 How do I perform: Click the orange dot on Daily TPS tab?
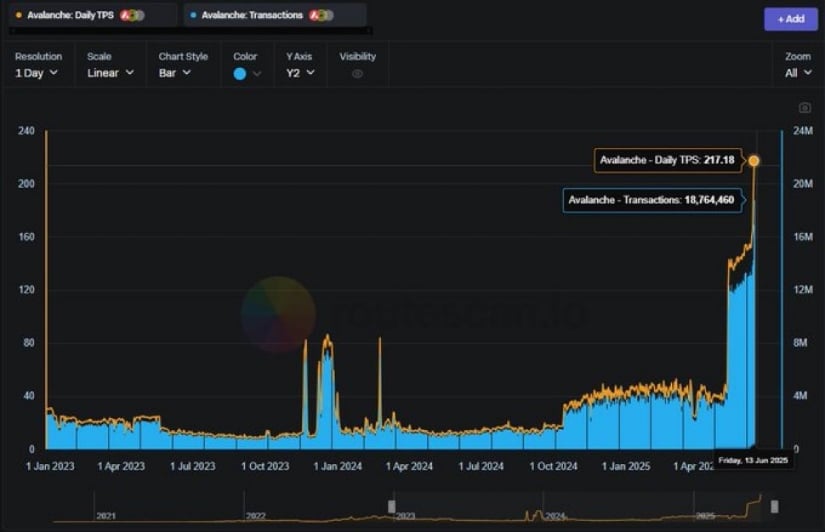pyautogui.click(x=19, y=15)
